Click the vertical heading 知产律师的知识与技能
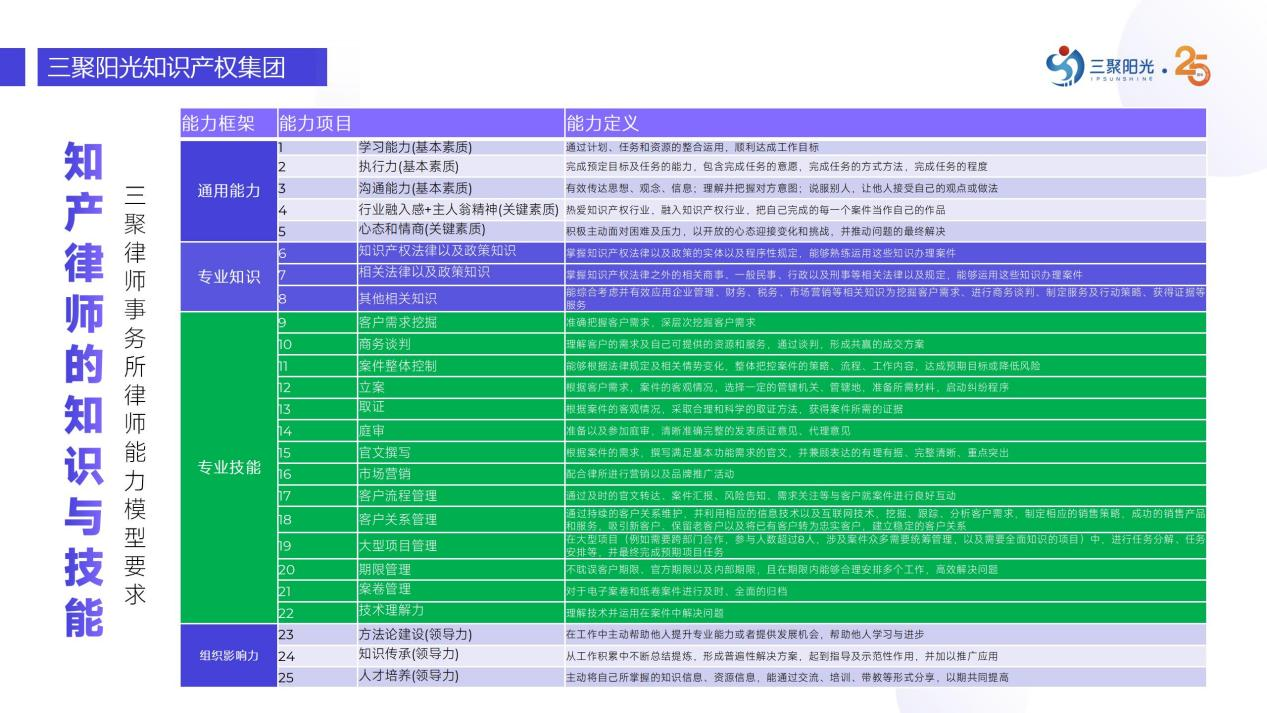Image resolution: width=1267 pixels, height=713 pixels. click(x=84, y=390)
